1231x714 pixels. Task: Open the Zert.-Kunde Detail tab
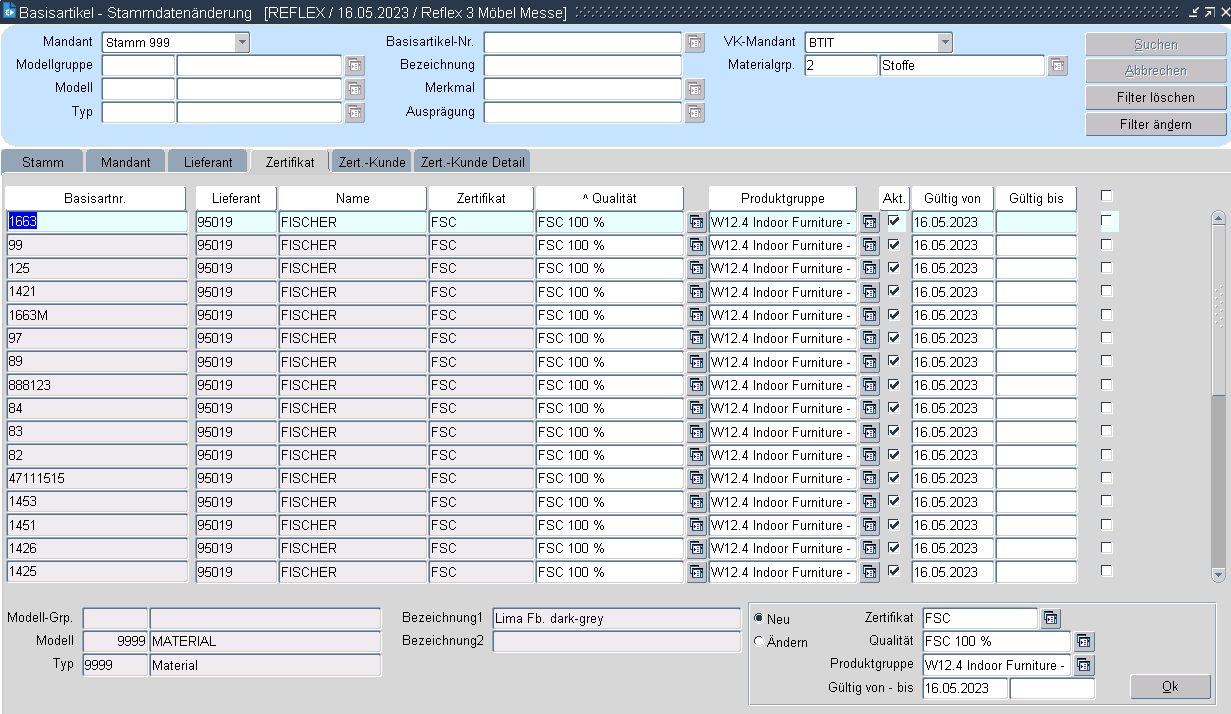click(472, 162)
